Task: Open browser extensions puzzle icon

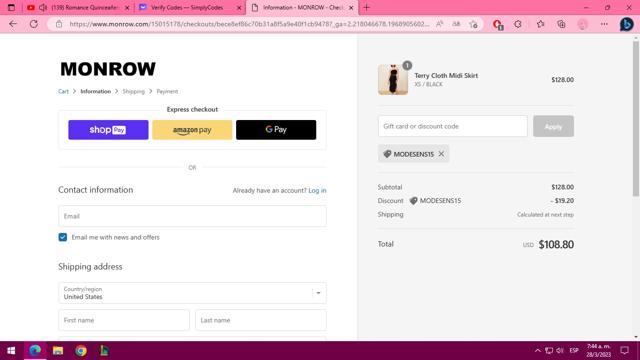Action: click(518, 24)
